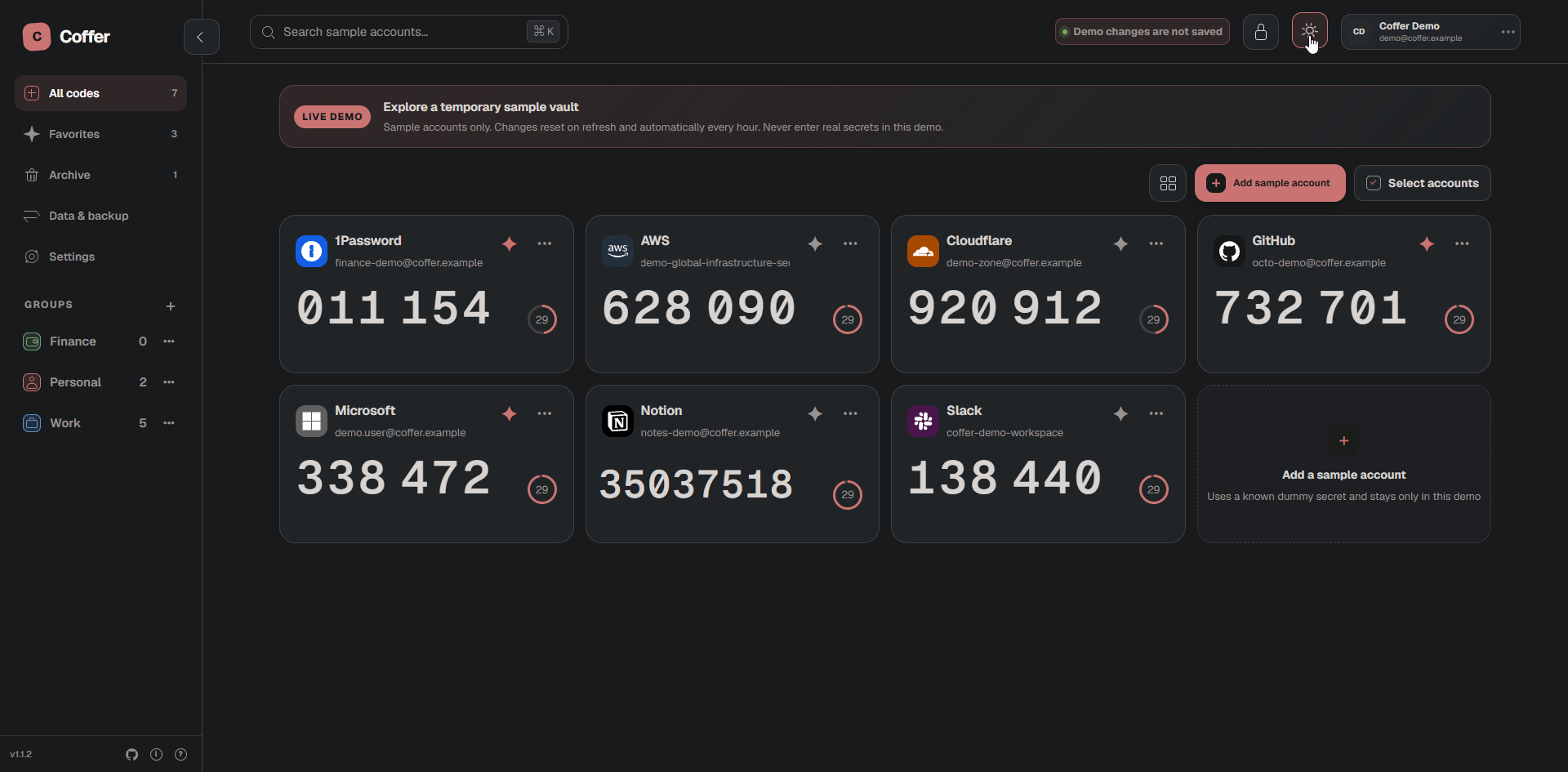Open the Work group options menu
This screenshot has height=772, width=1568.
click(169, 423)
